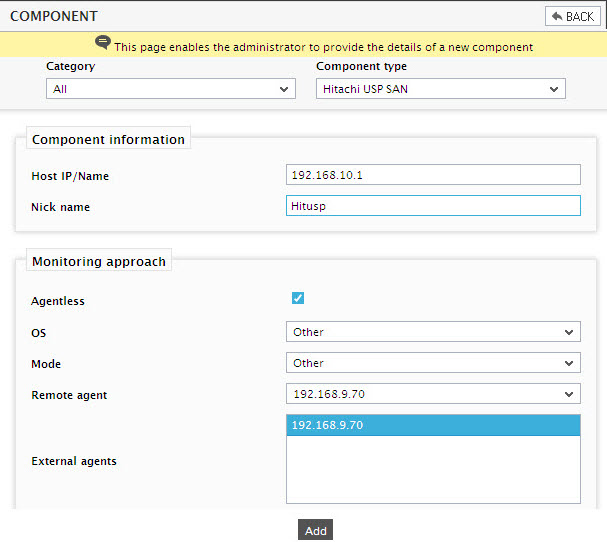Click the COMPONENT page title
Image resolution: width=607 pixels, height=542 pixels.
click(x=54, y=16)
